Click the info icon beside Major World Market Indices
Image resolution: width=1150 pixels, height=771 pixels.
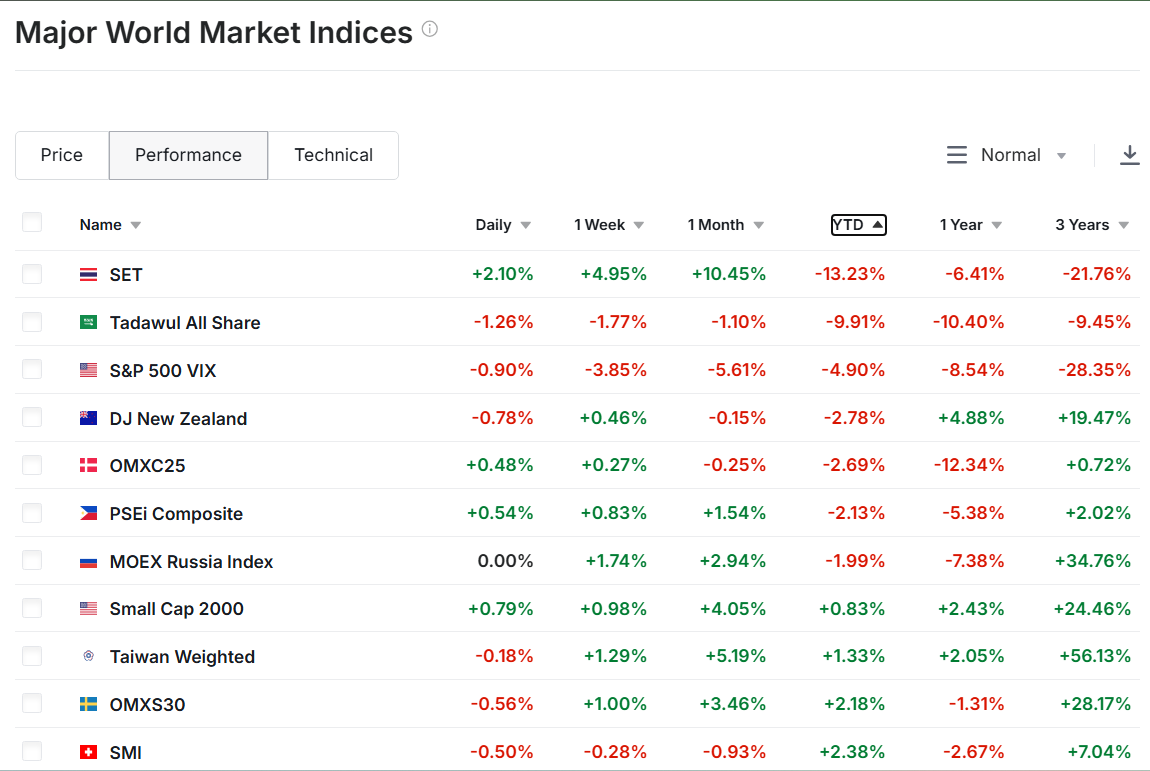(x=430, y=29)
